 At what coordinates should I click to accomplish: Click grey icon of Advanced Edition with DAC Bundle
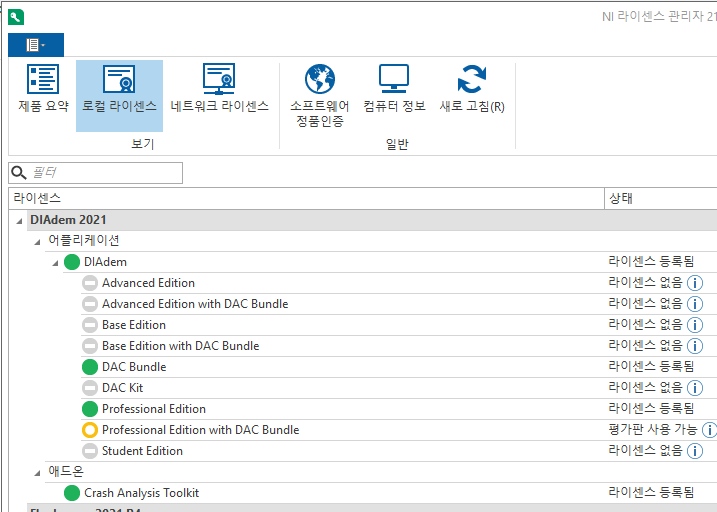[90, 304]
